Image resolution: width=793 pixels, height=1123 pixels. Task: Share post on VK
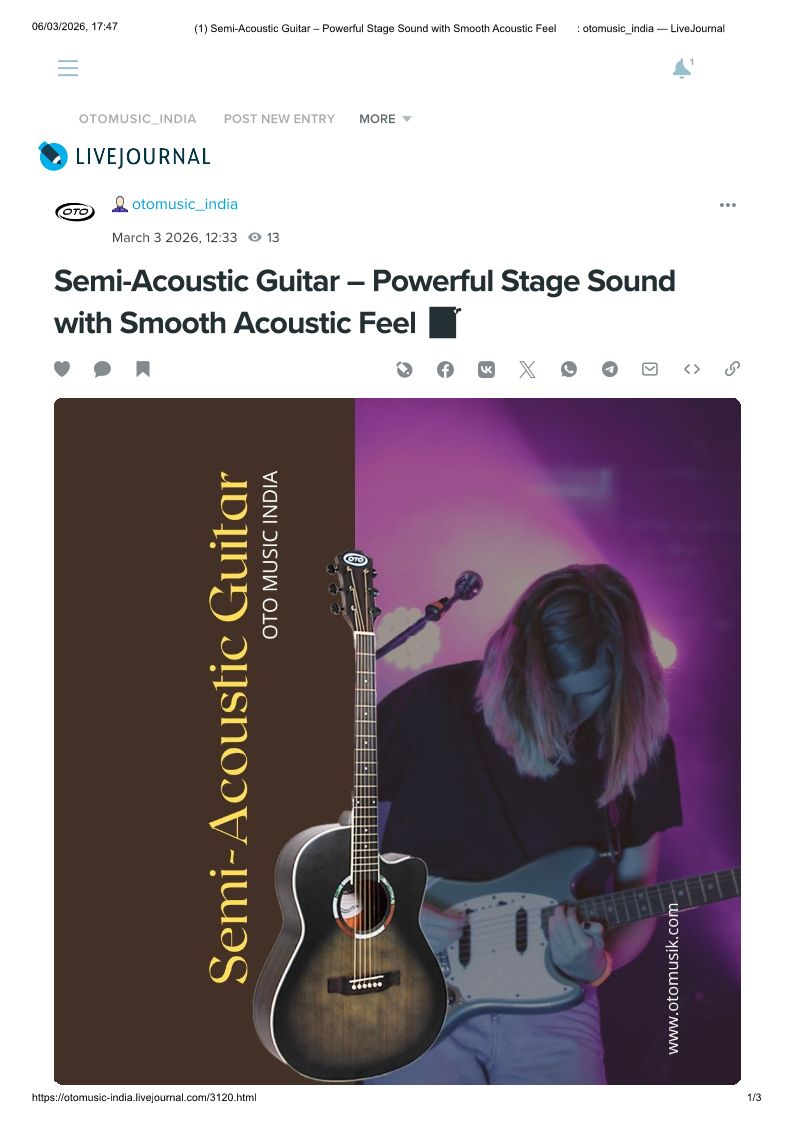(x=487, y=369)
